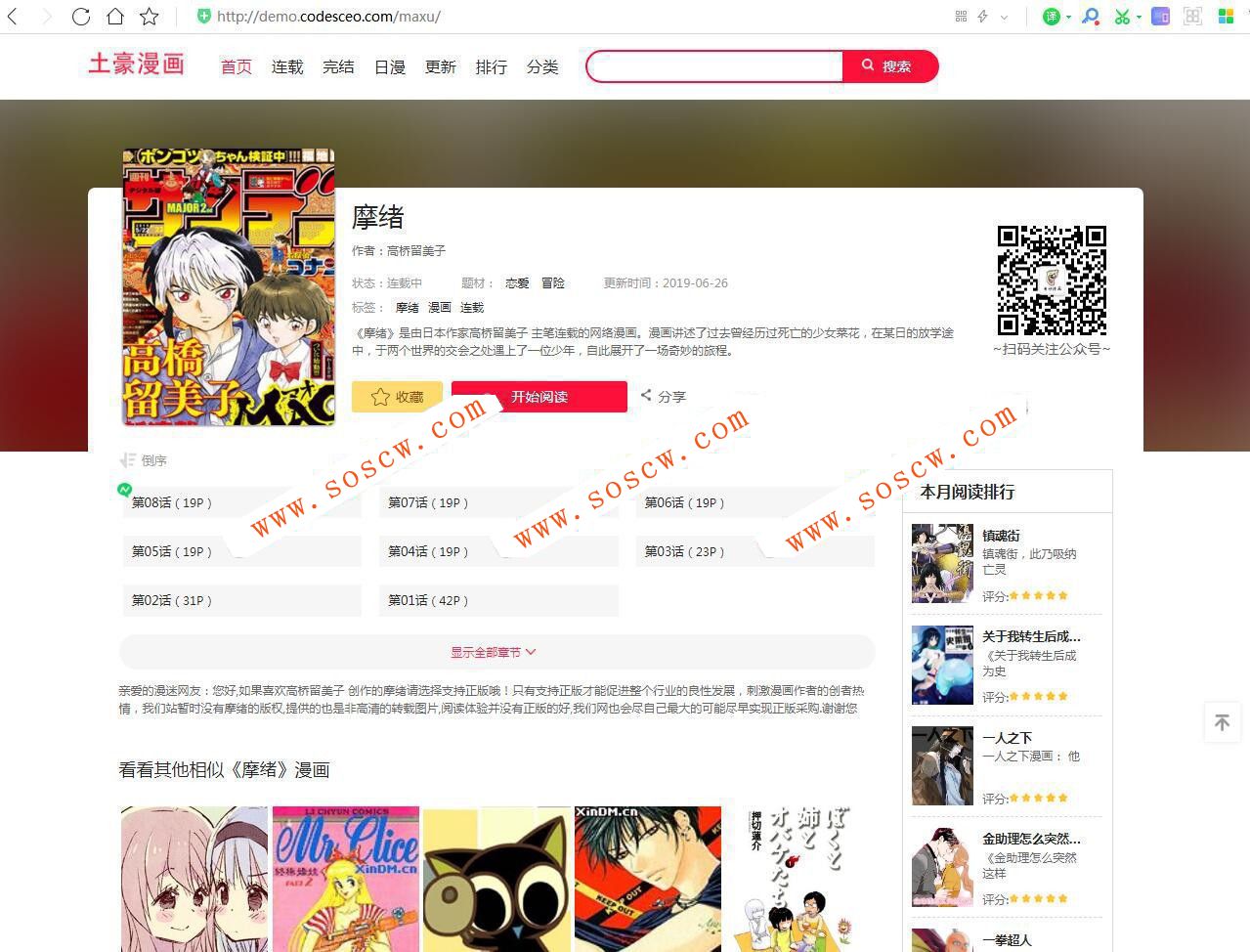This screenshot has height=952, width=1250.
Task: Open the 日漫 navigation item
Action: pos(390,66)
